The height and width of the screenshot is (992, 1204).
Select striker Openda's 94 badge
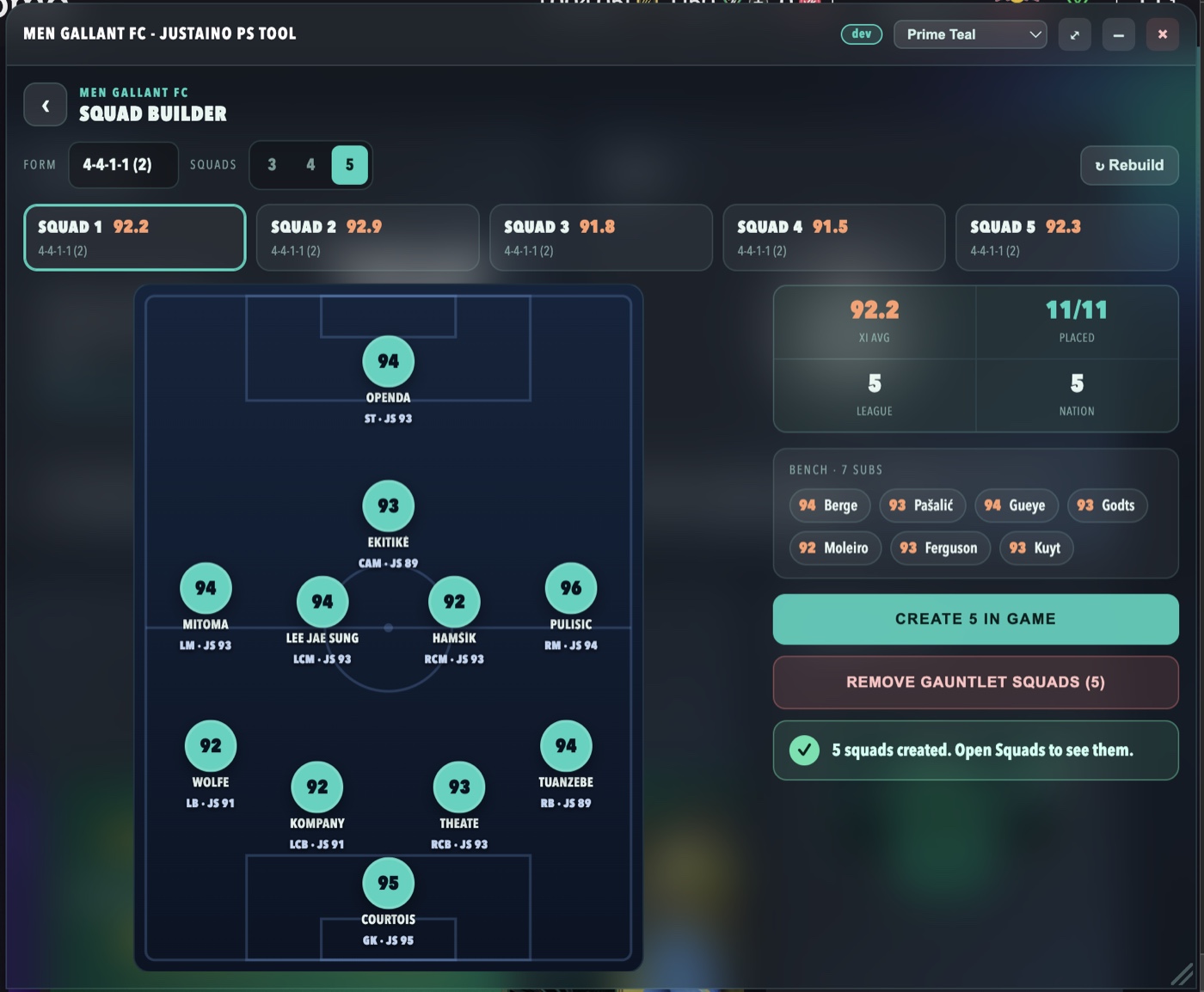tap(388, 361)
